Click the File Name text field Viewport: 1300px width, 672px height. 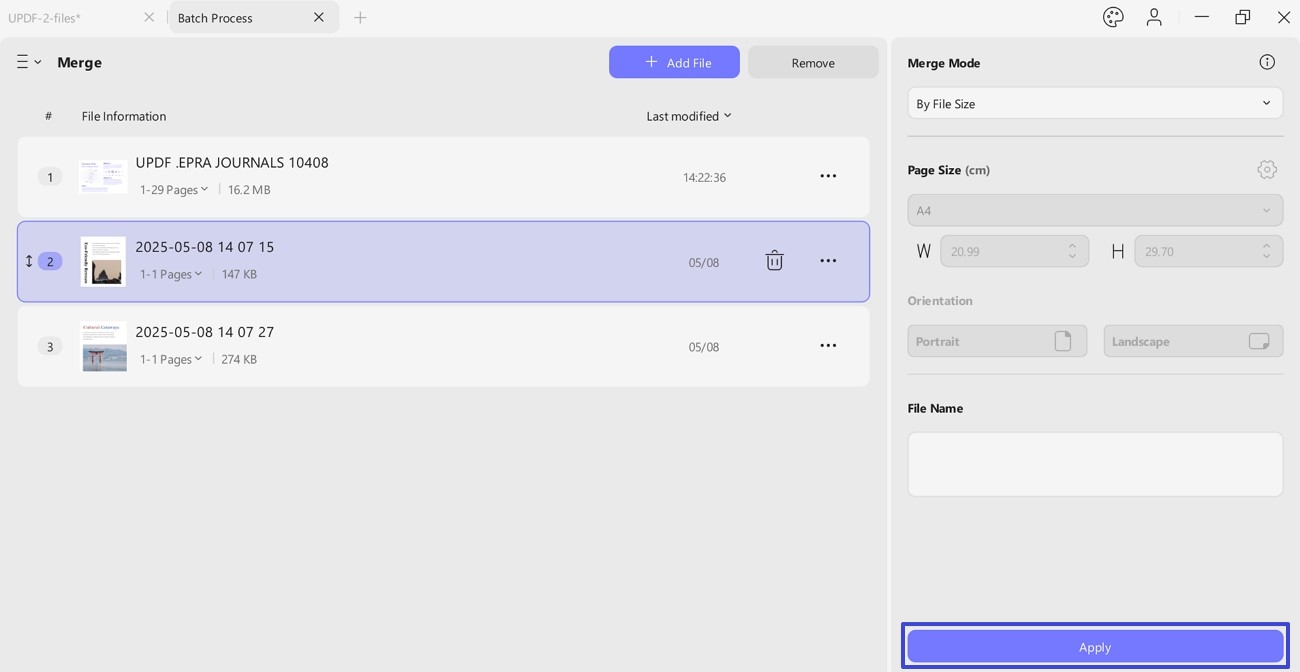tap(1094, 464)
